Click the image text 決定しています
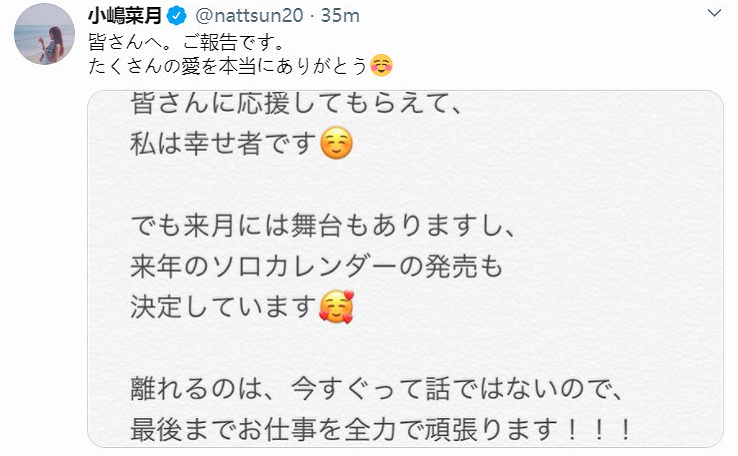 click(x=222, y=307)
